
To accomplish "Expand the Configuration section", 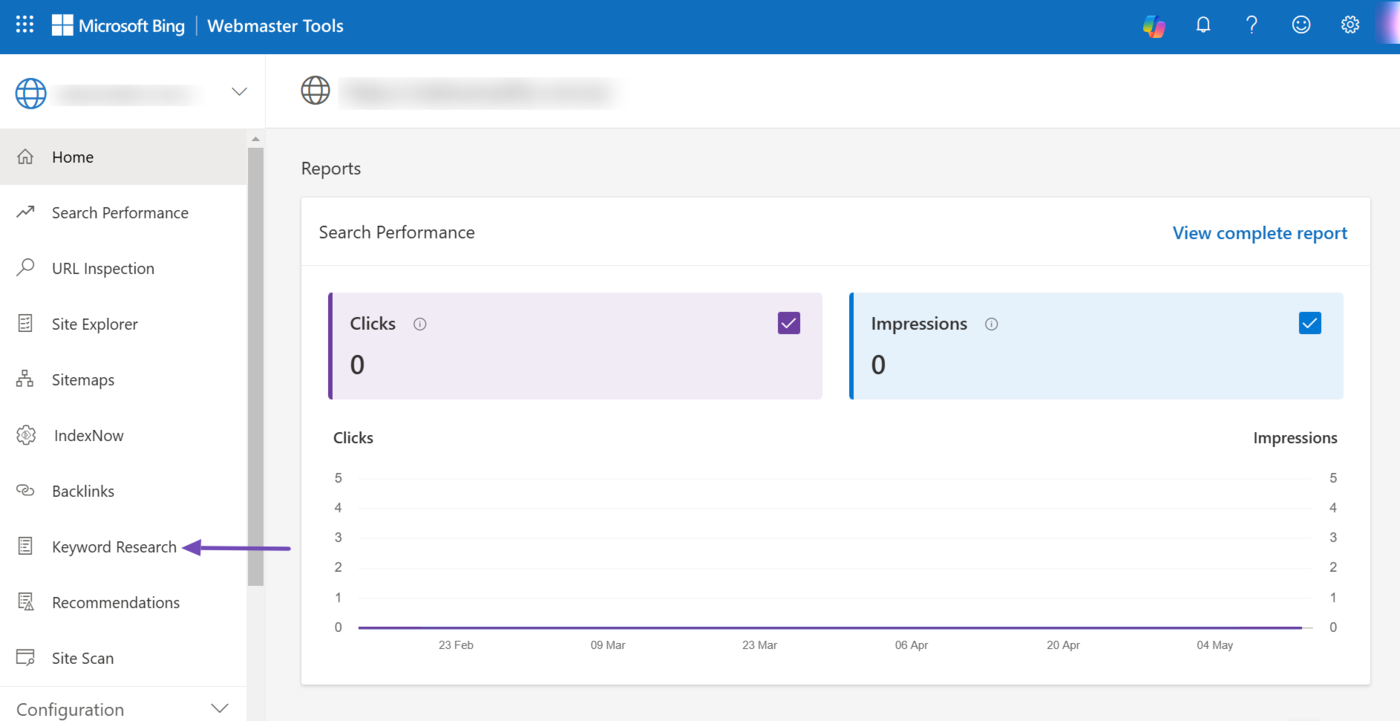I will [220, 709].
